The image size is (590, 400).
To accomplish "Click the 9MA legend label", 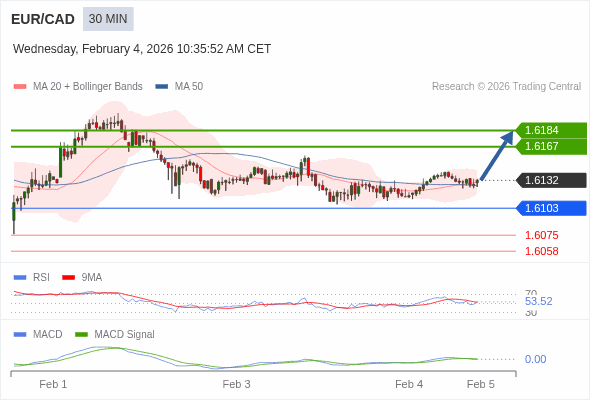I will click(92, 278).
